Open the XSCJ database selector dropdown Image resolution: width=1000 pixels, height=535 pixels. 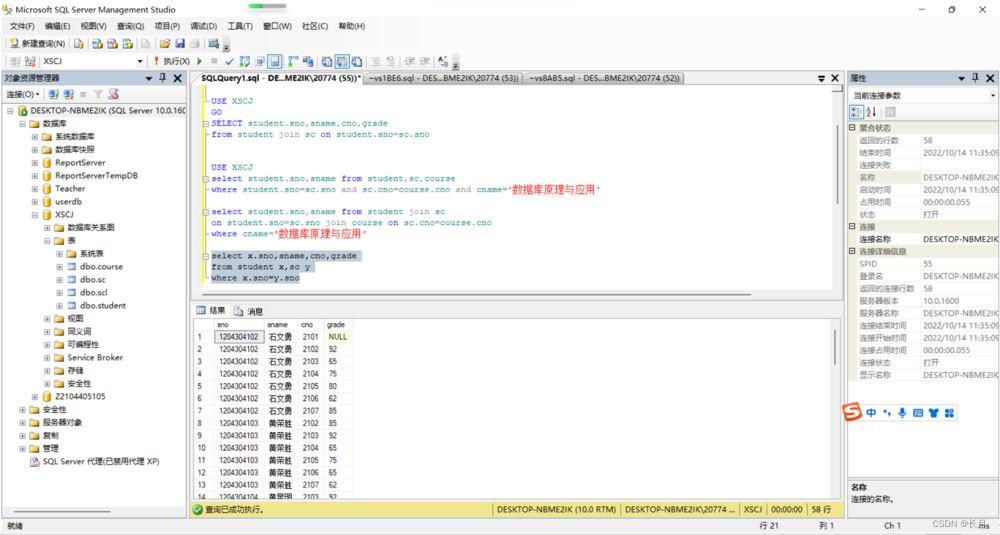tap(140, 61)
